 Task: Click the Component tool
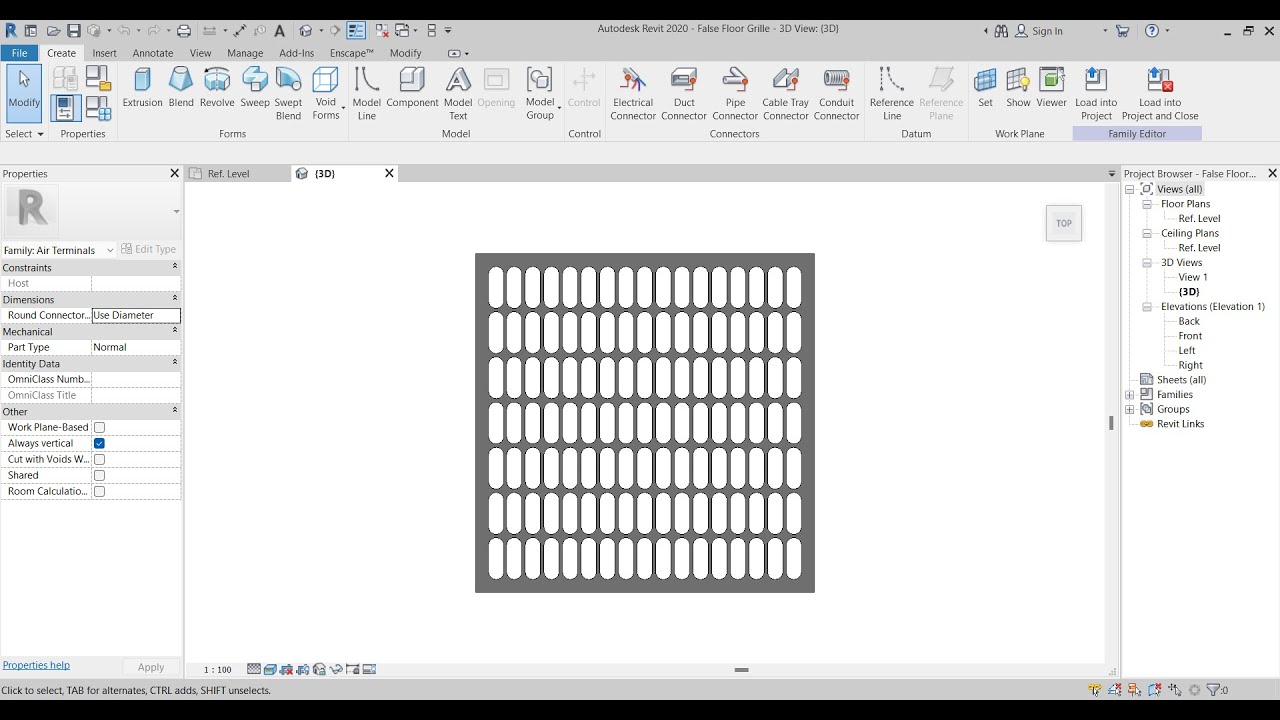coord(412,87)
